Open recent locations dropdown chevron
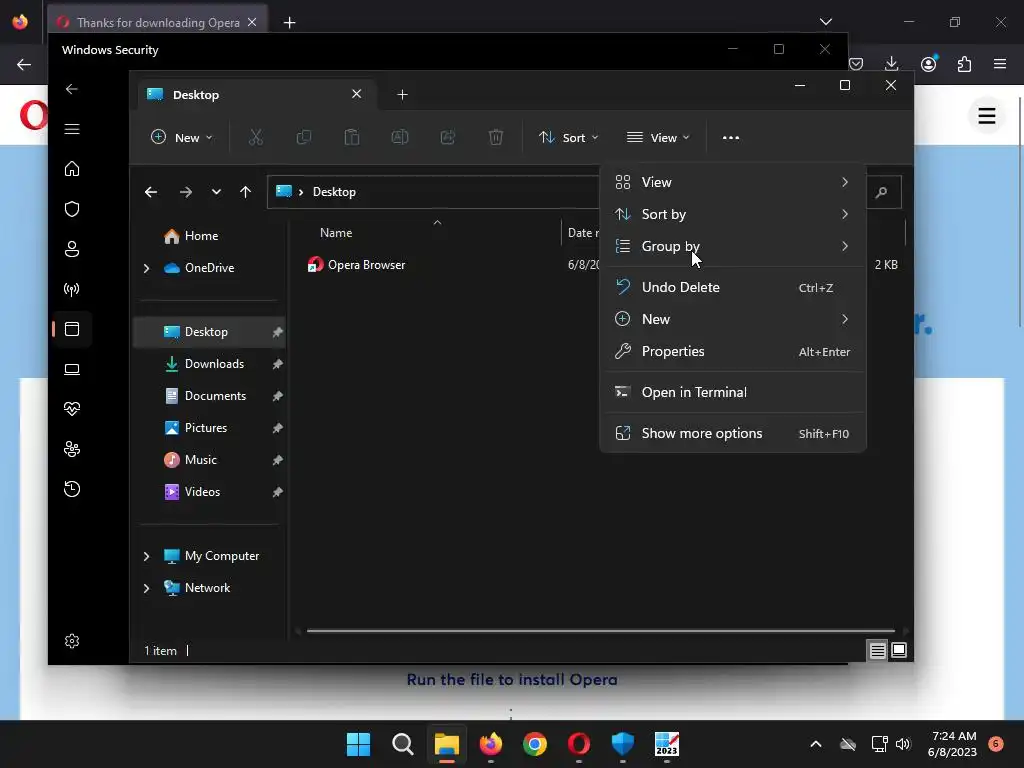Screen dimensions: 1024x768 (216, 192)
